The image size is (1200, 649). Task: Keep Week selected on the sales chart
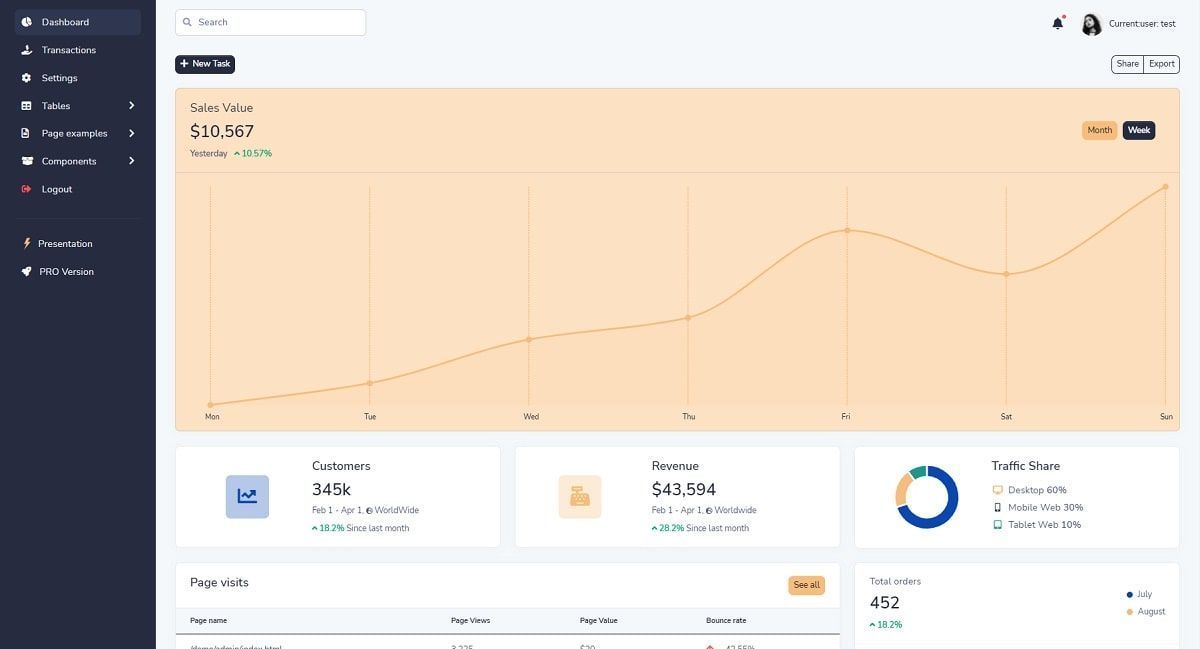click(x=1138, y=129)
